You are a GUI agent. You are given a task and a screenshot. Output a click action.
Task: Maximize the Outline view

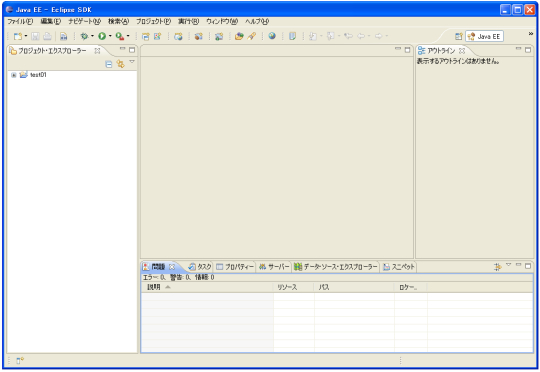528,50
